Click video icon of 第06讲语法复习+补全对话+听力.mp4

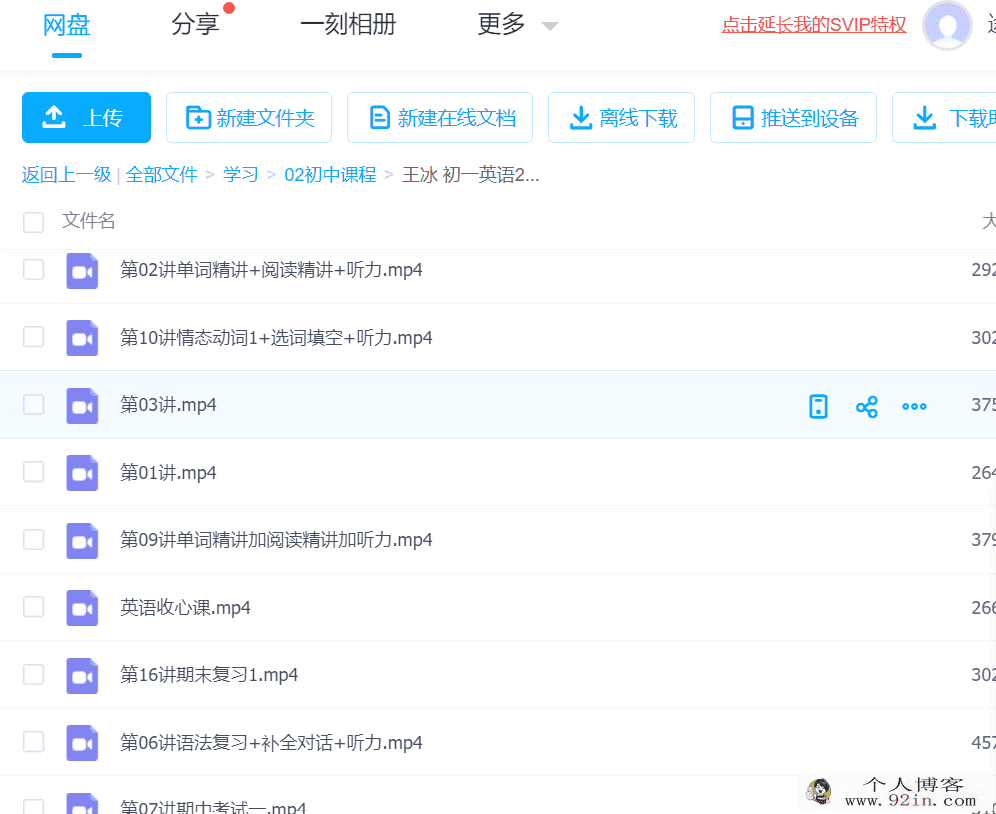(x=83, y=743)
